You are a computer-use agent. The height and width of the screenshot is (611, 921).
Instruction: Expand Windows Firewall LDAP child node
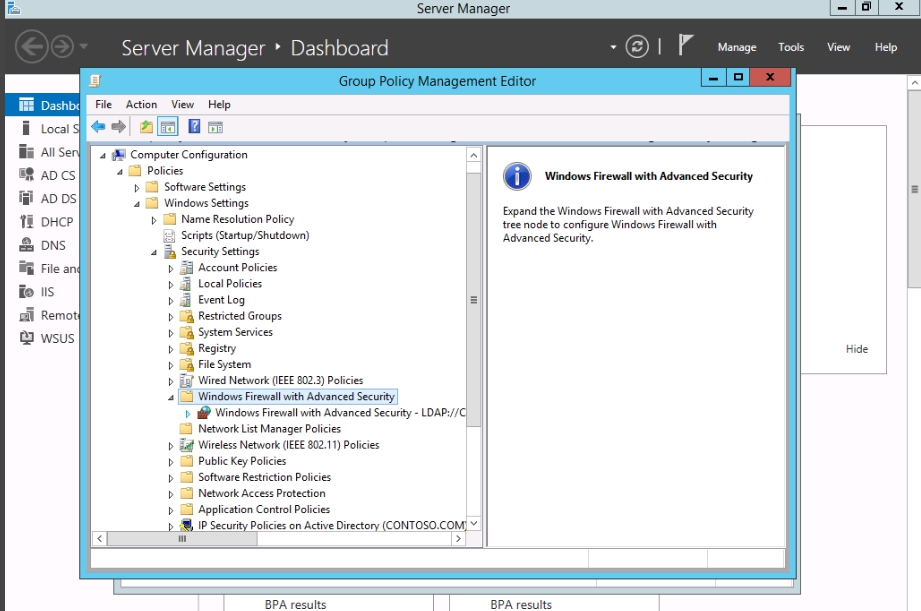click(188, 414)
